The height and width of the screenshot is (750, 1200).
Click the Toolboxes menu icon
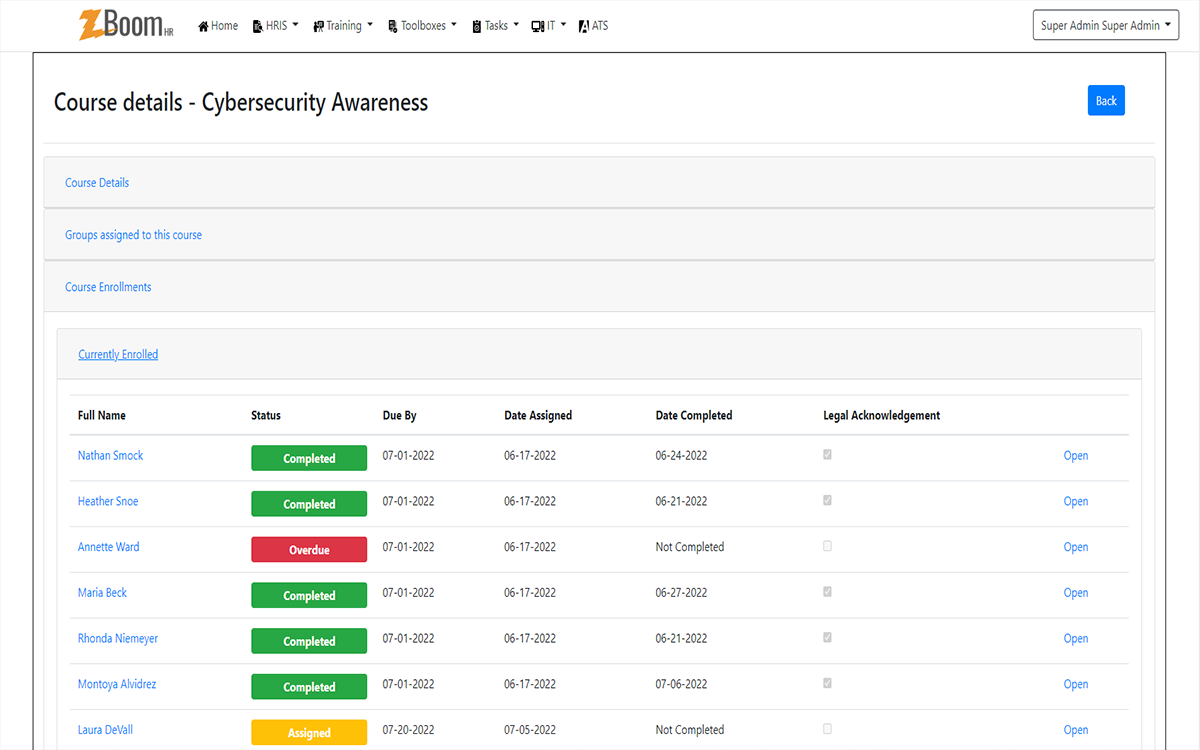pos(393,26)
